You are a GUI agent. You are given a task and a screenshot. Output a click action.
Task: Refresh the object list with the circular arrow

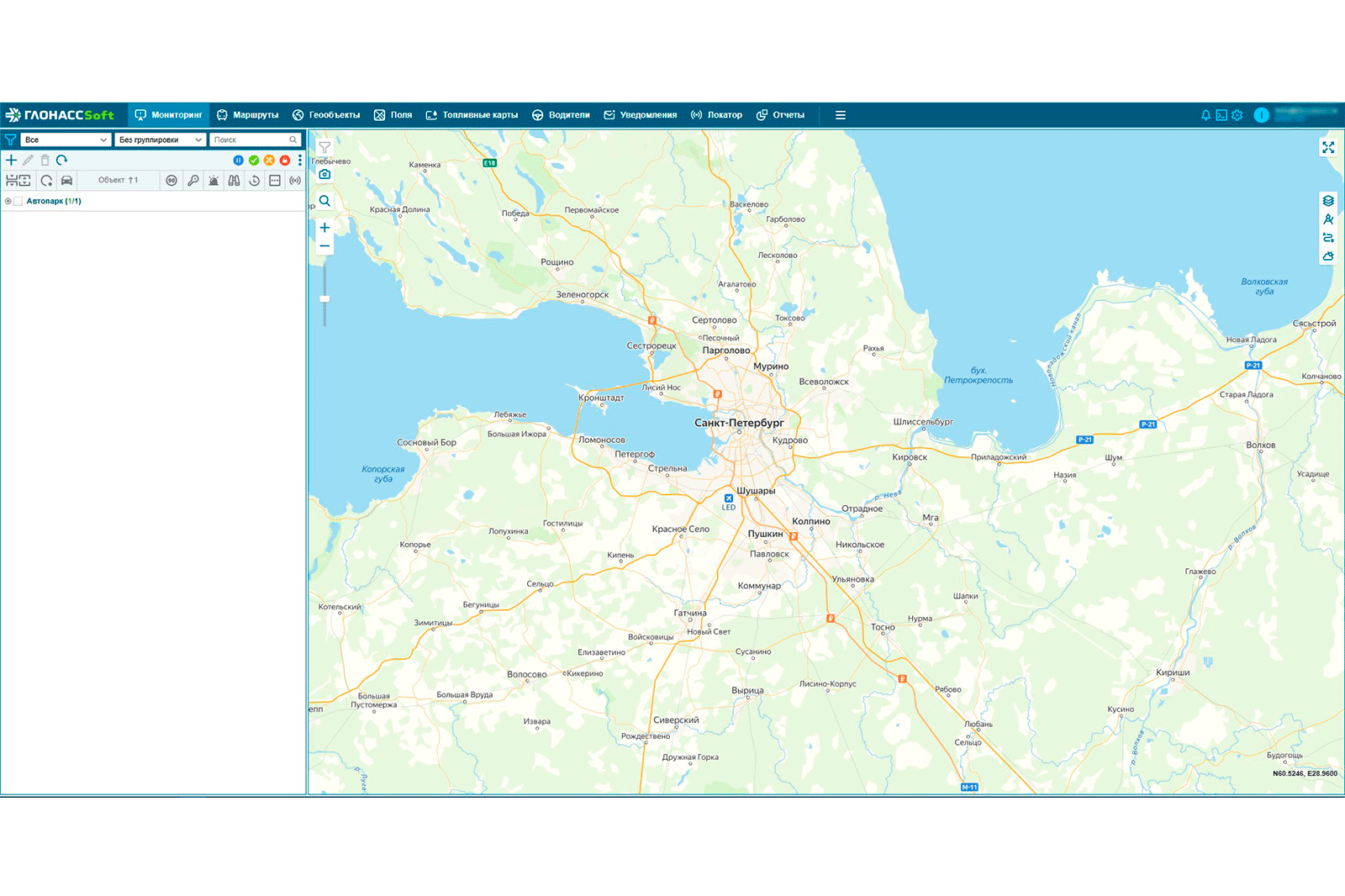pos(61,160)
